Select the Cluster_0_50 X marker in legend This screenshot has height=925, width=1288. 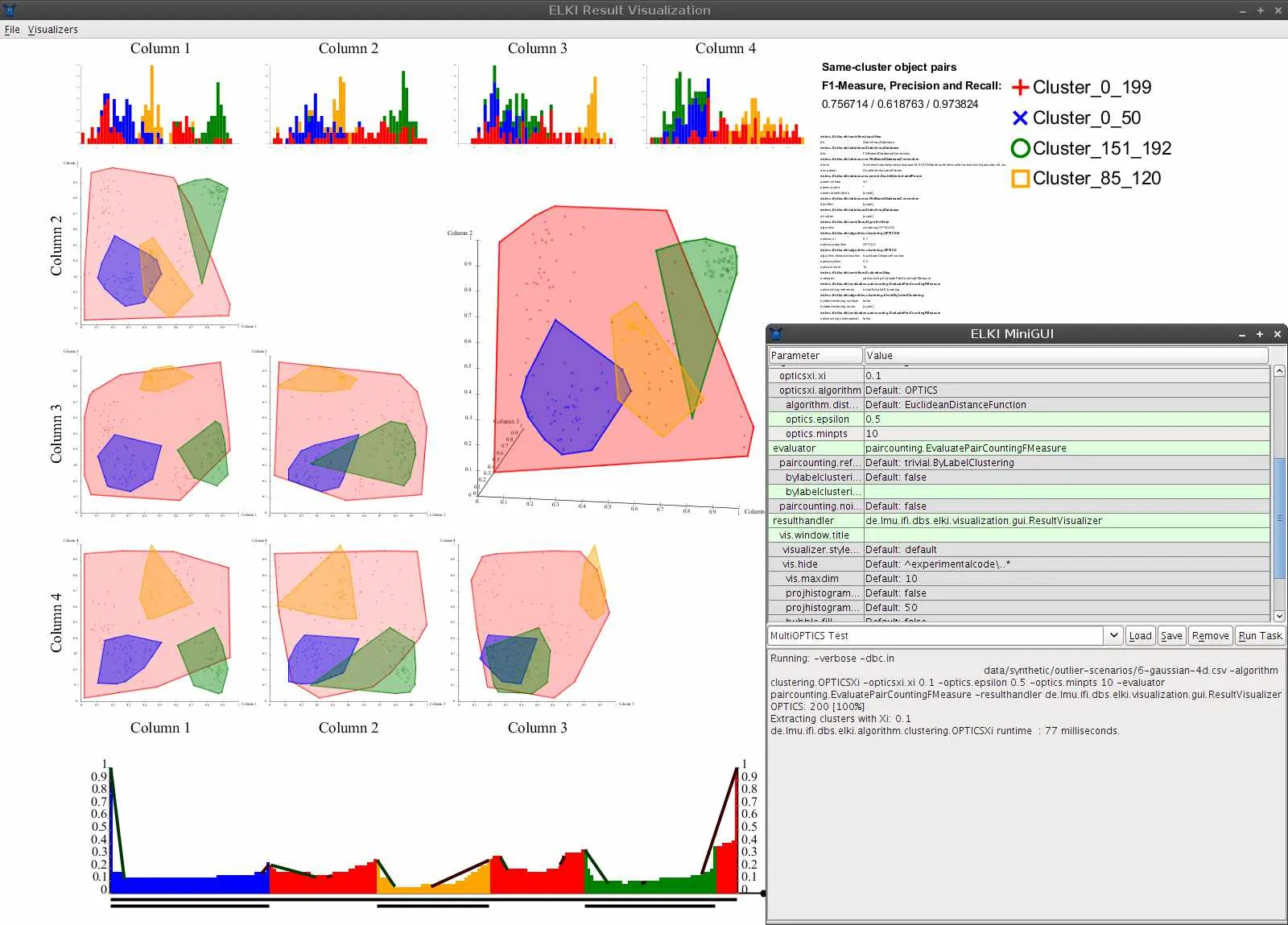[x=1019, y=118]
